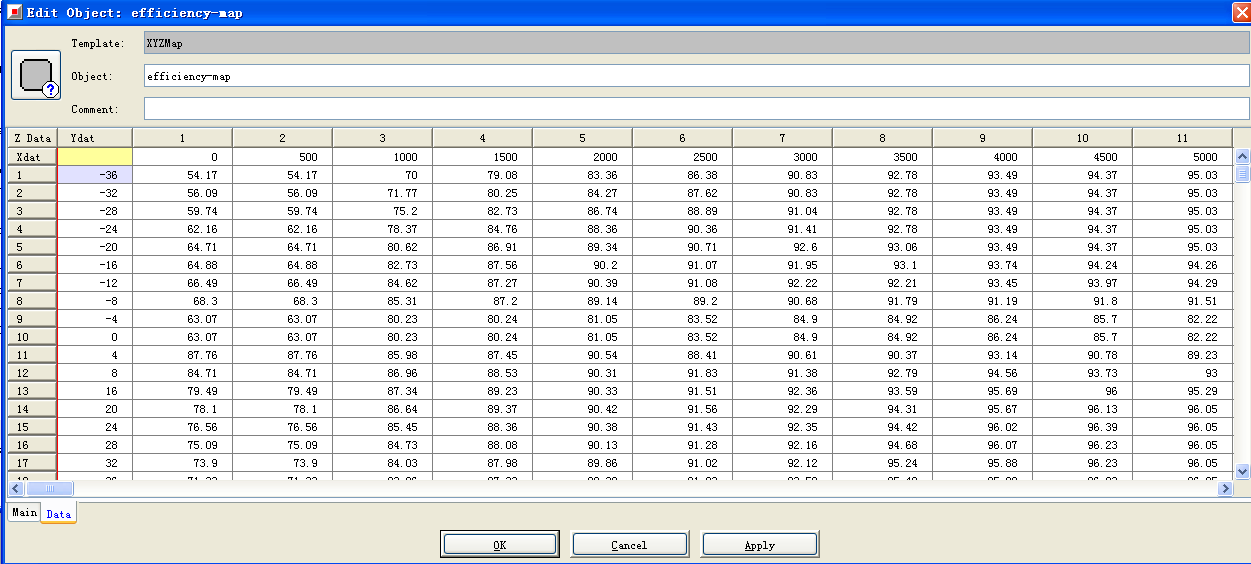Click cell 79.08 in row 1
Viewport: 1251px width, 564px height.
point(482,175)
